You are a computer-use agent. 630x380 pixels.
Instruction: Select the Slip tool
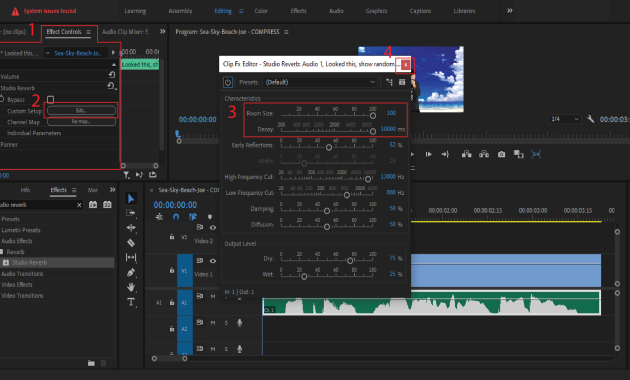coord(131,257)
